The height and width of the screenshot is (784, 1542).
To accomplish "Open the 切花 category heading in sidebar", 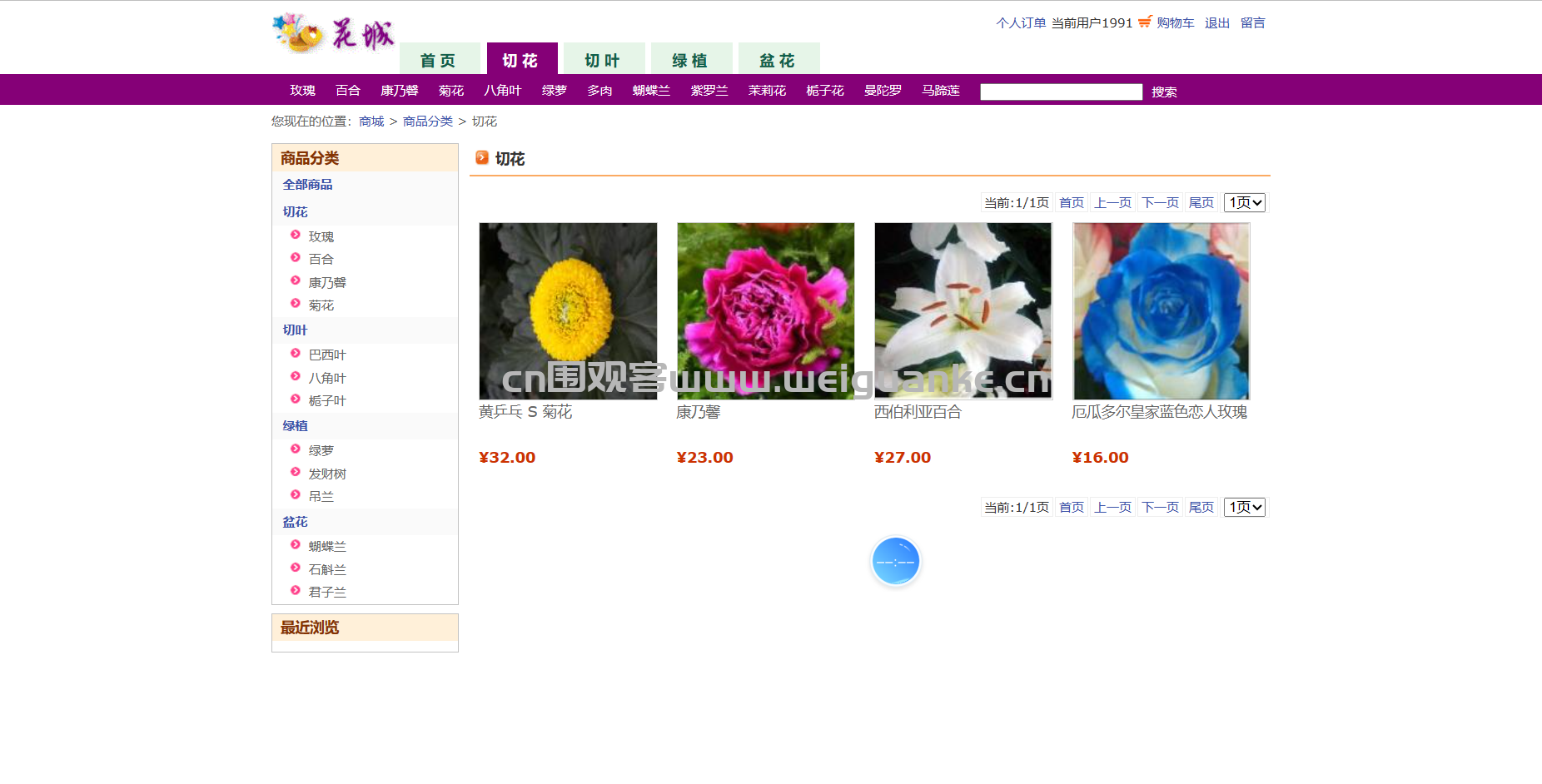I will [x=295, y=211].
